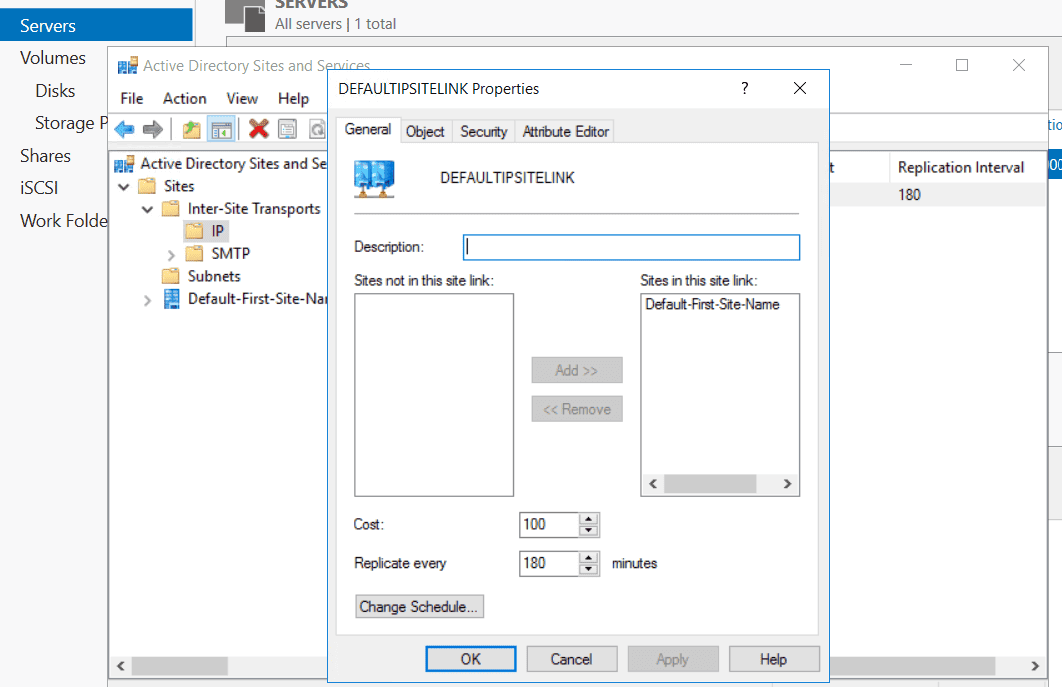Decrease the Cost value with down arrow
Screen dimensions: 1062x687
point(589,530)
